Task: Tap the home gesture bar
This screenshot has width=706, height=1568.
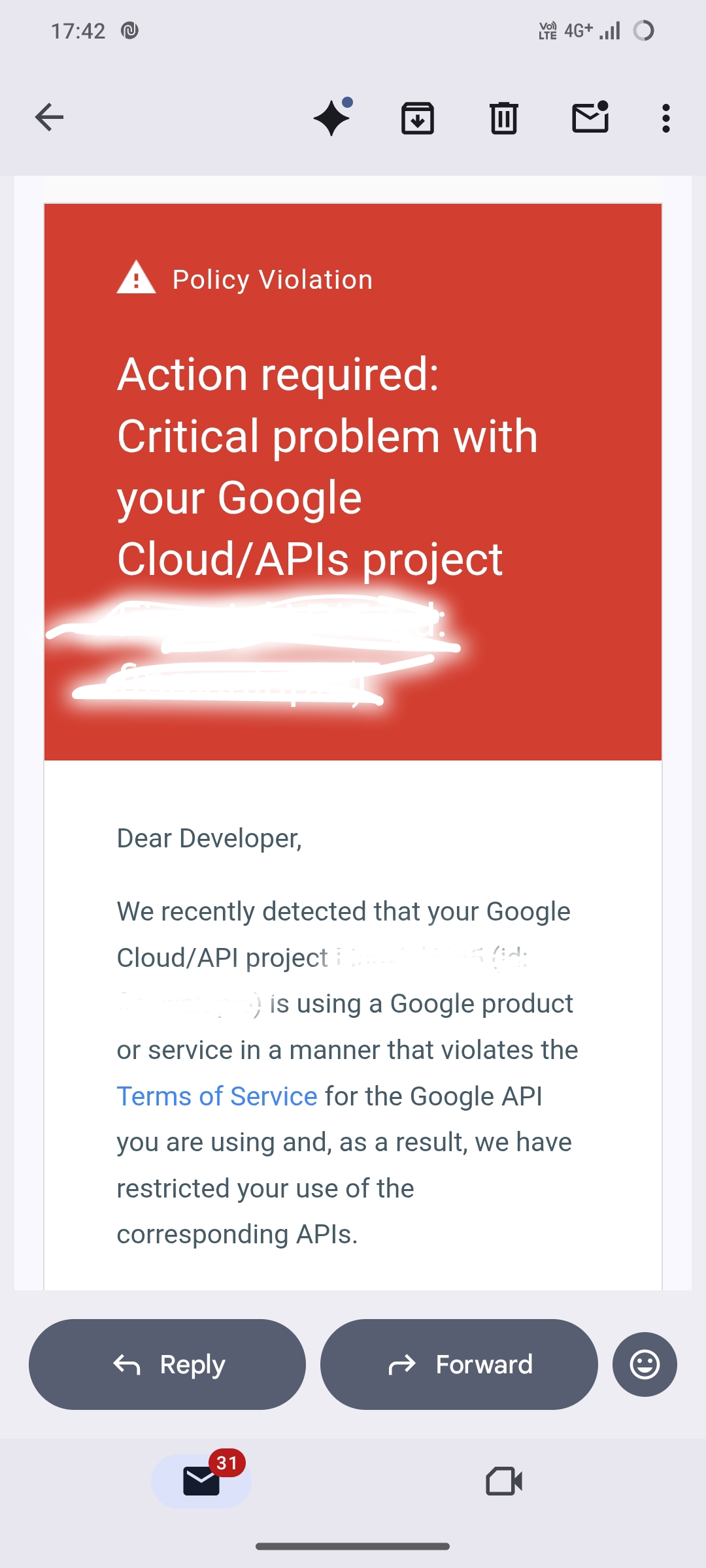Action: [x=353, y=1546]
